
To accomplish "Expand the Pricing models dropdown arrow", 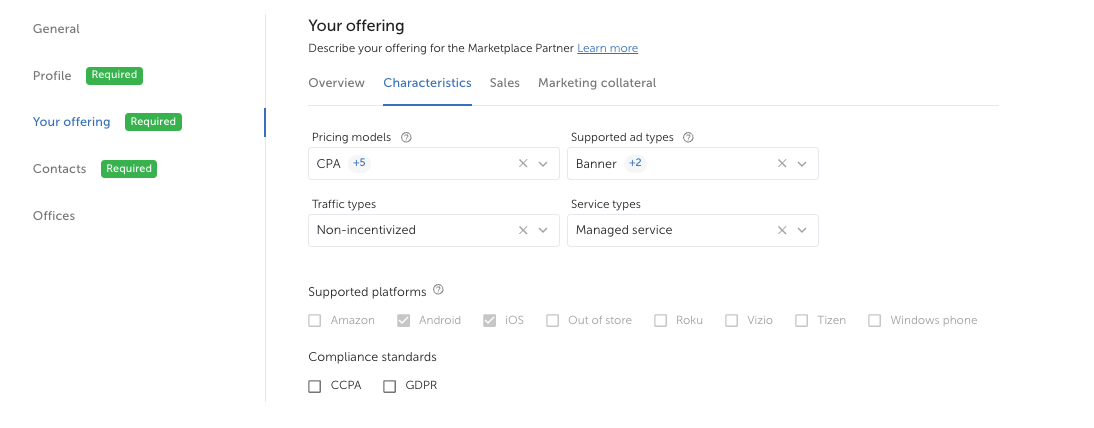I will pos(543,164).
